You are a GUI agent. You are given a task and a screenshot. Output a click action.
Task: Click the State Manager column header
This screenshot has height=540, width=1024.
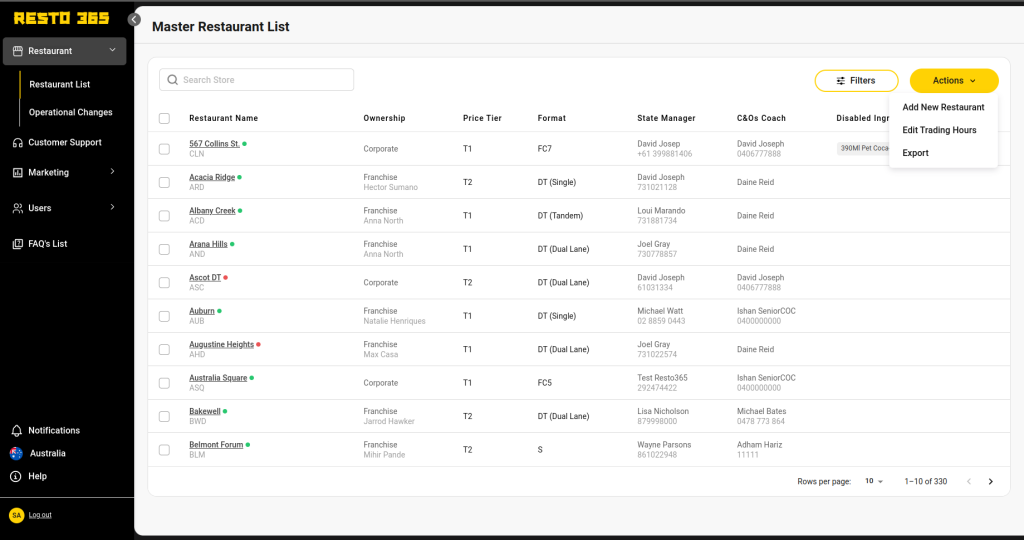pos(666,118)
